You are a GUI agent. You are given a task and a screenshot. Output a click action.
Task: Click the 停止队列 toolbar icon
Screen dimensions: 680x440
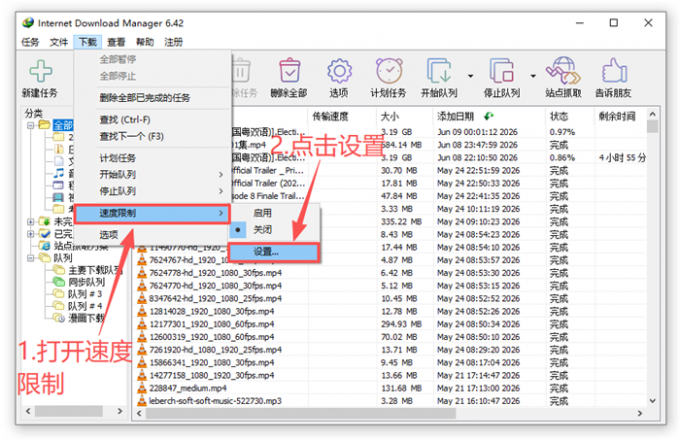[501, 71]
